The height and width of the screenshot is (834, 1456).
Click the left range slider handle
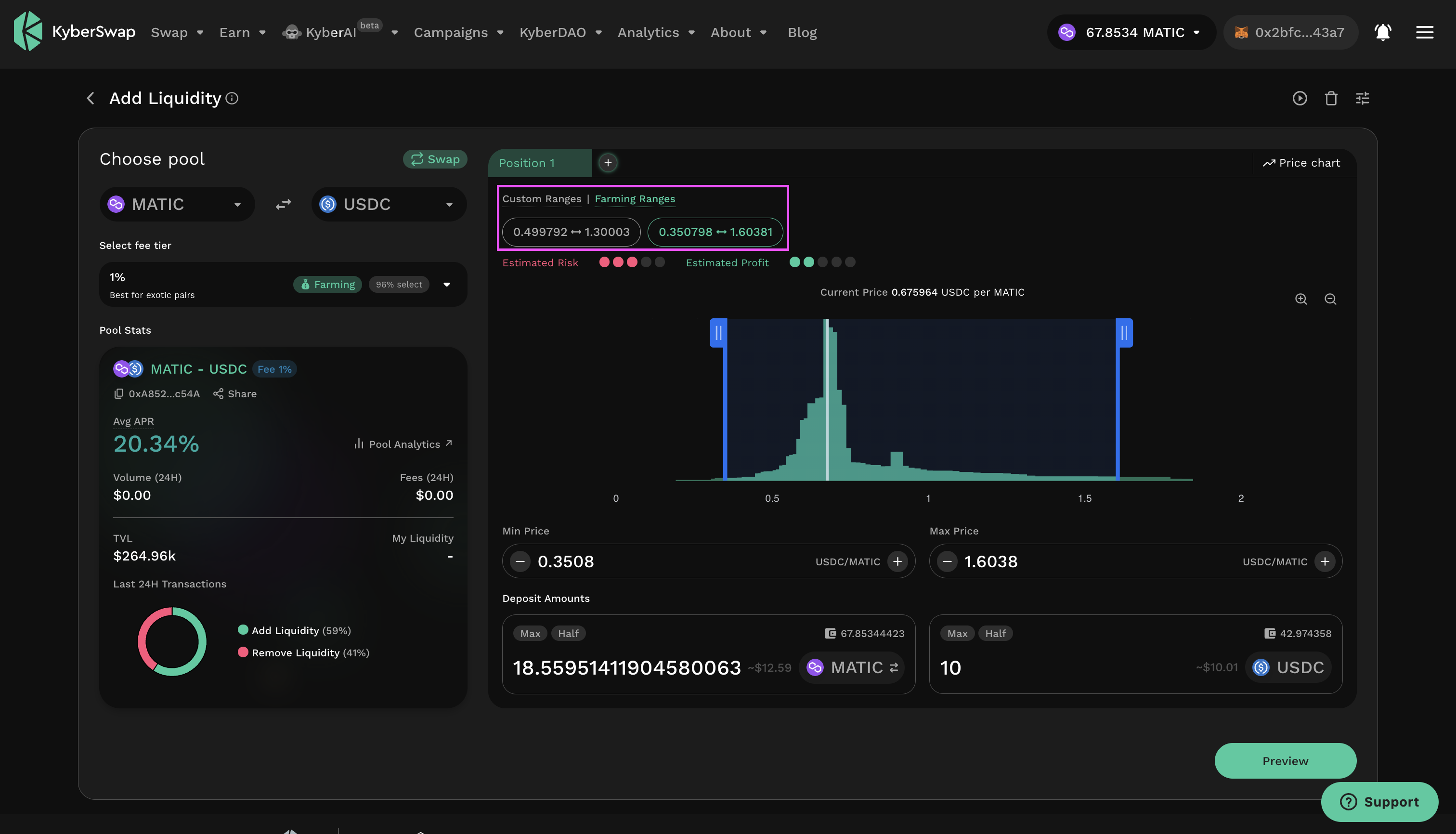click(718, 333)
